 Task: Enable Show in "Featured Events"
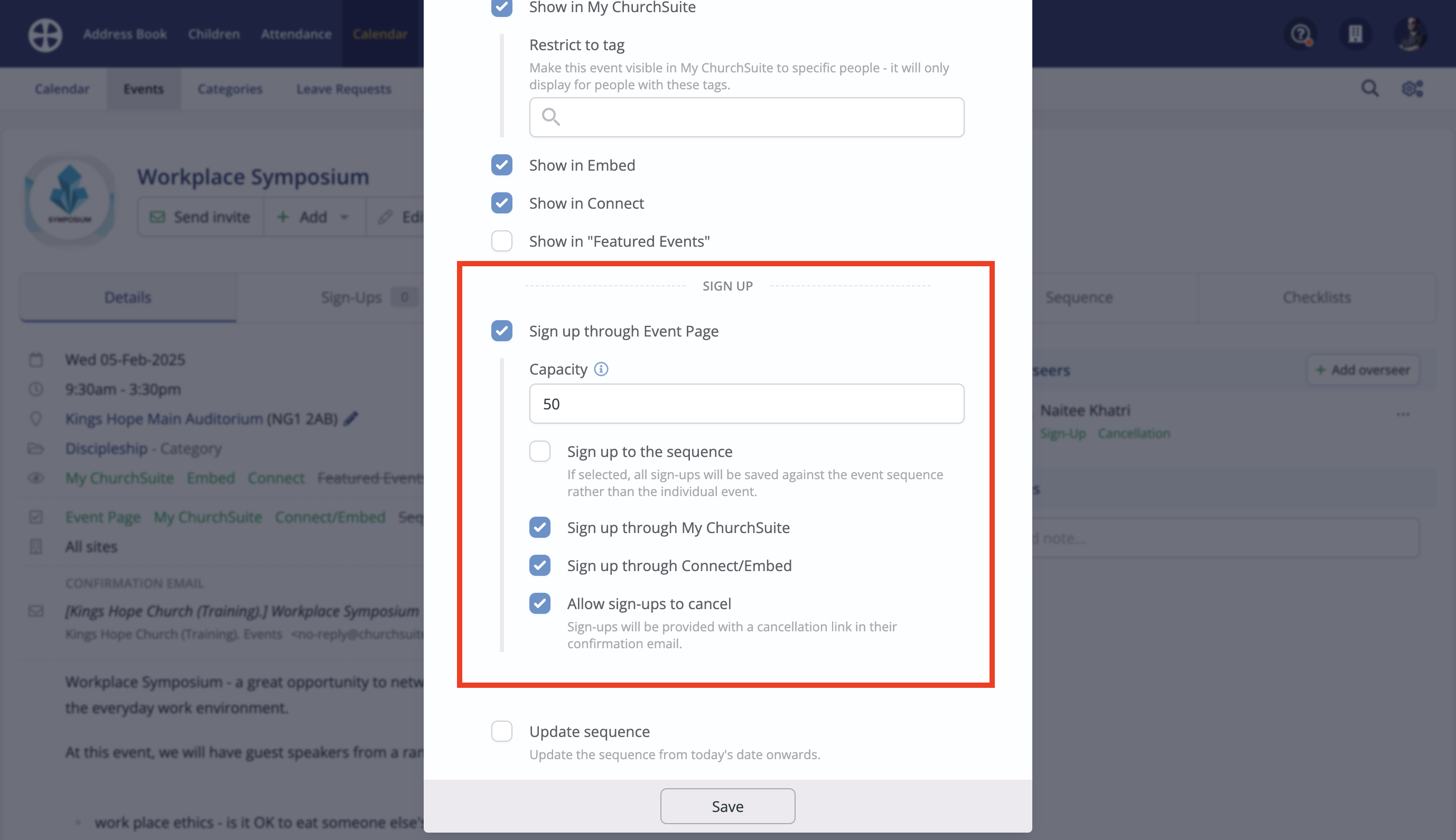point(502,241)
